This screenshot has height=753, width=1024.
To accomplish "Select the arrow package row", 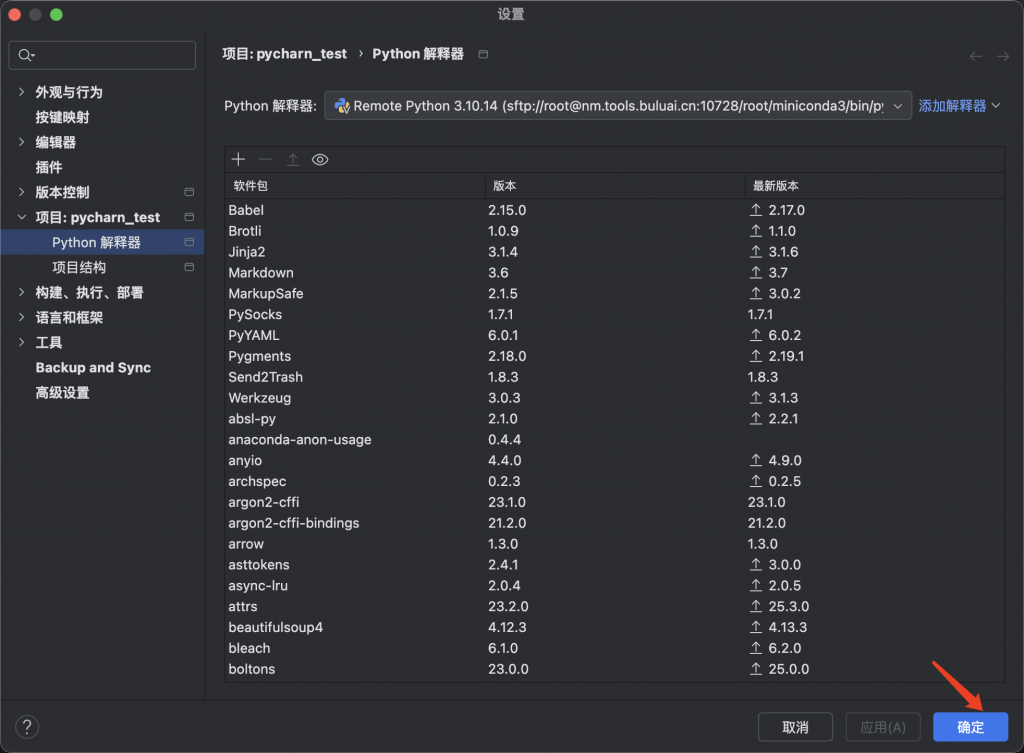I will [x=614, y=544].
